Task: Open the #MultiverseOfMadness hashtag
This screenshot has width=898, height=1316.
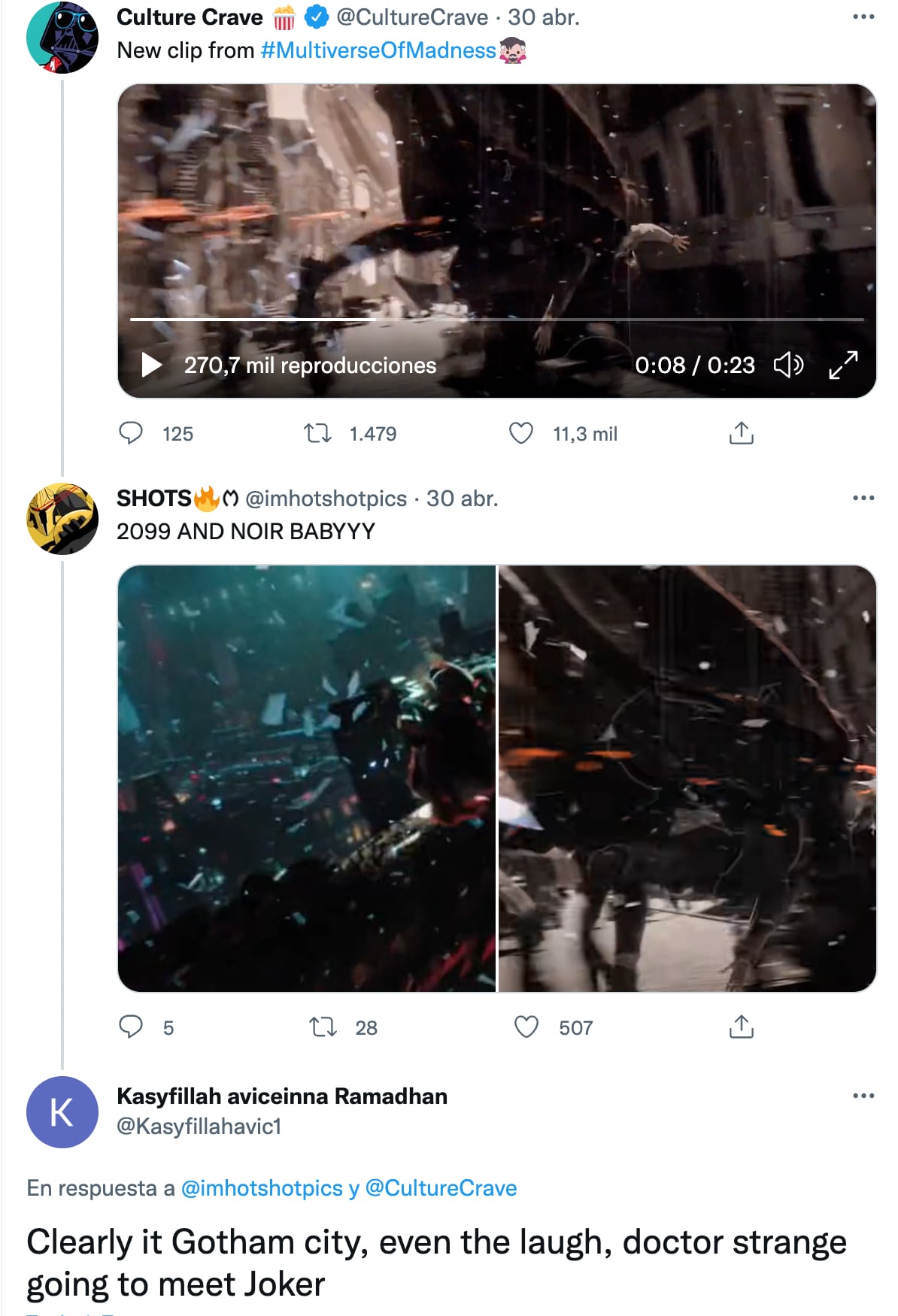Action: 378,50
